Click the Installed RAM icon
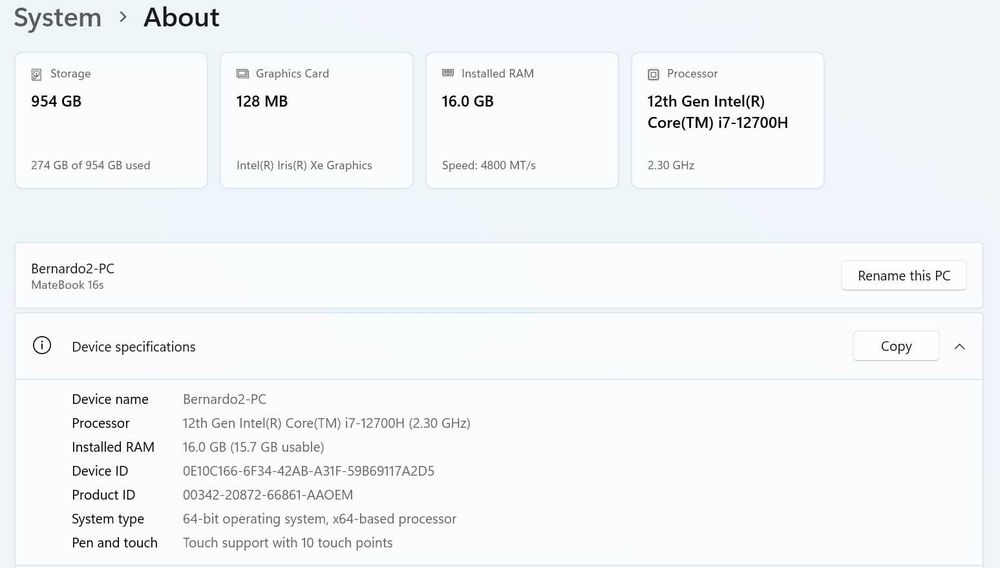 coord(448,74)
